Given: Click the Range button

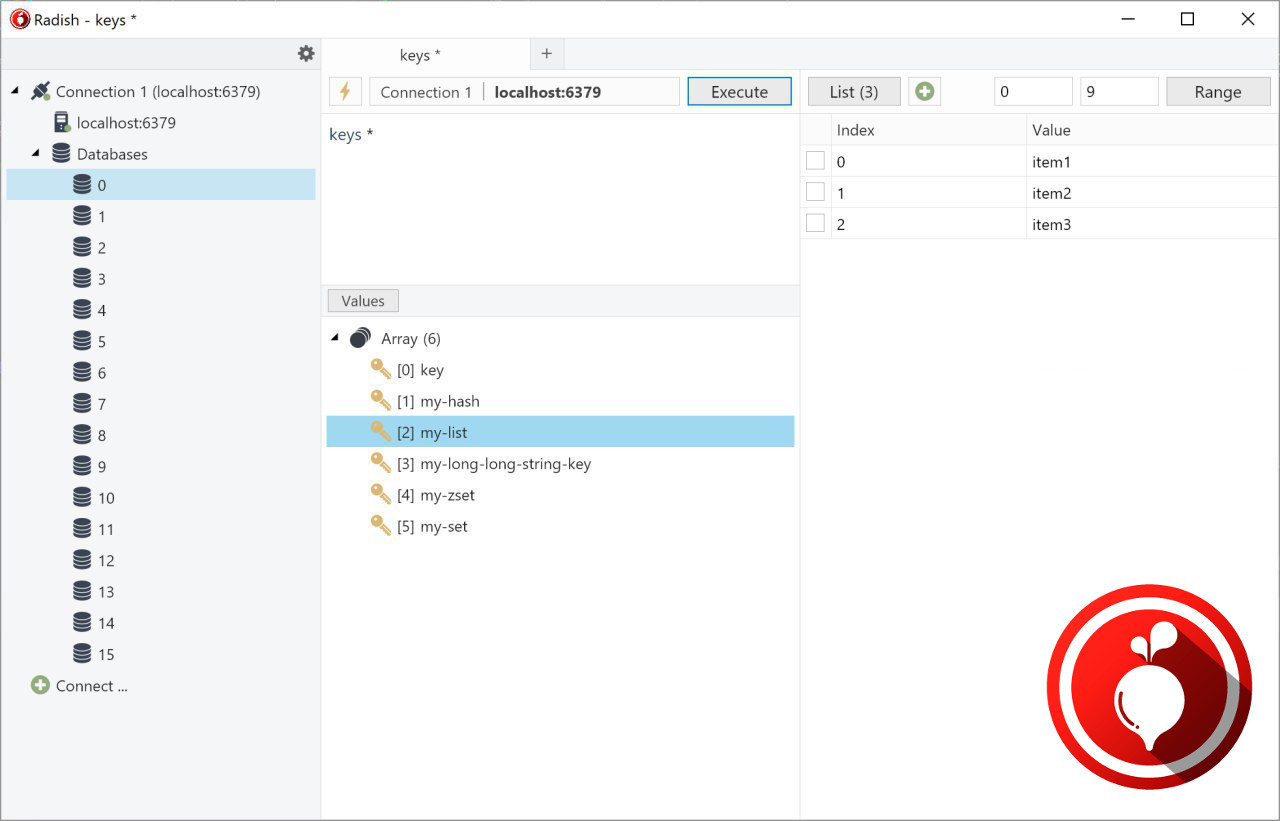Looking at the screenshot, I should (1218, 92).
